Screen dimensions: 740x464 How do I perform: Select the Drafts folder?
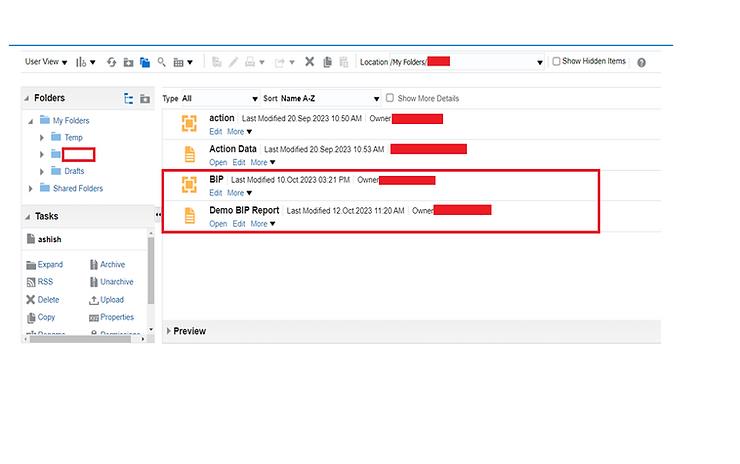74,171
